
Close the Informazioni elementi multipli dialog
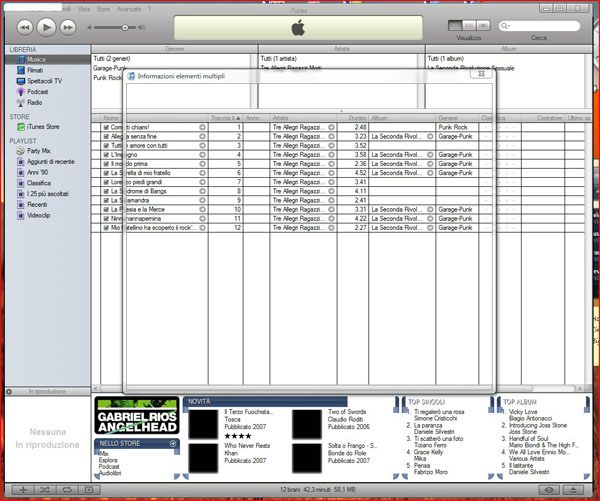(481, 74)
